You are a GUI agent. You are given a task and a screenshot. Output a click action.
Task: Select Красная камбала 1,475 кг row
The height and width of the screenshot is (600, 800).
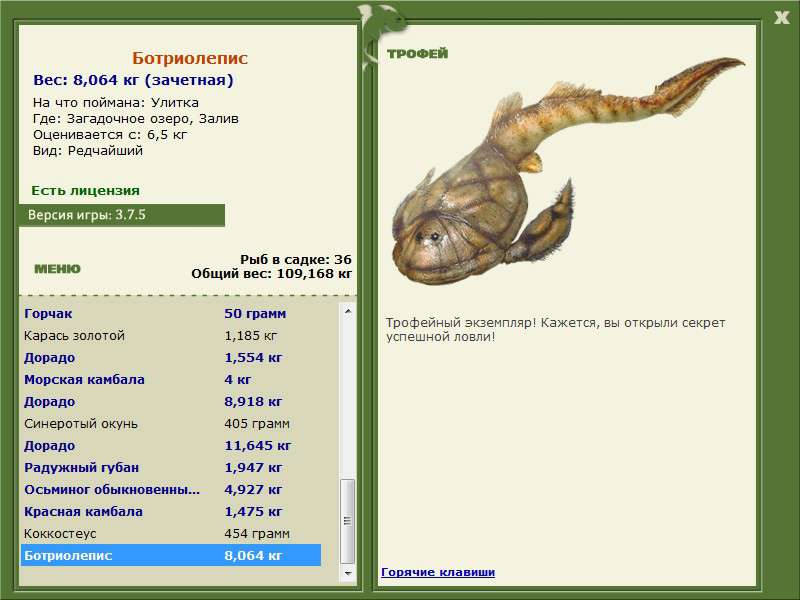171,511
